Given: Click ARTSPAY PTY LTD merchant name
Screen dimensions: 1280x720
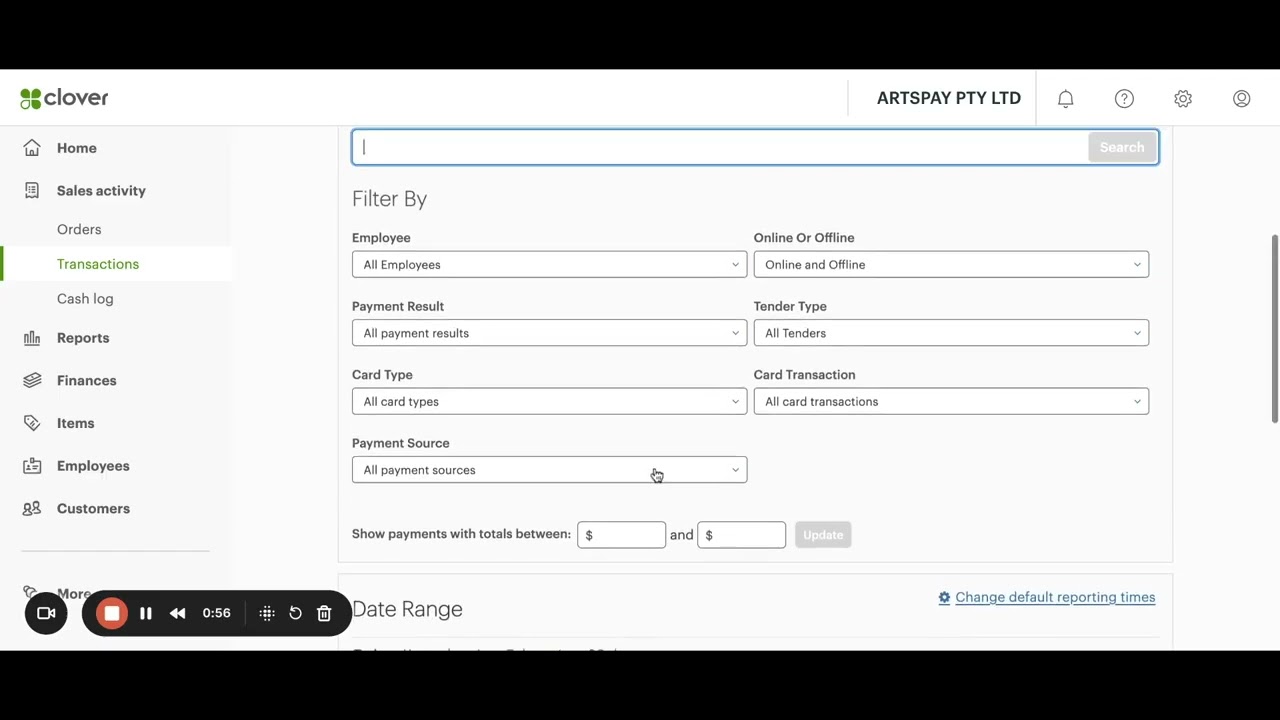Looking at the screenshot, I should [x=949, y=98].
